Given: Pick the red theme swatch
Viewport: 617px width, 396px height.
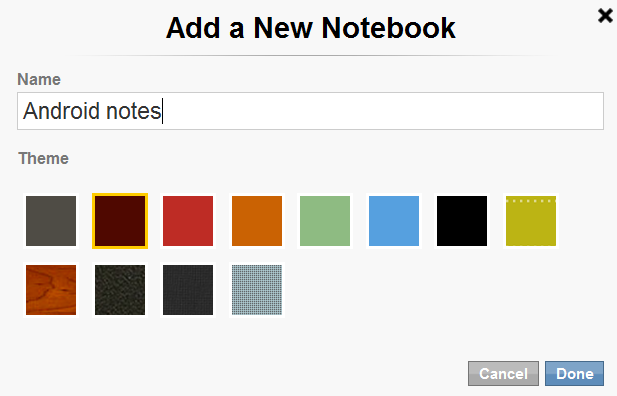Looking at the screenshot, I should 188,221.
